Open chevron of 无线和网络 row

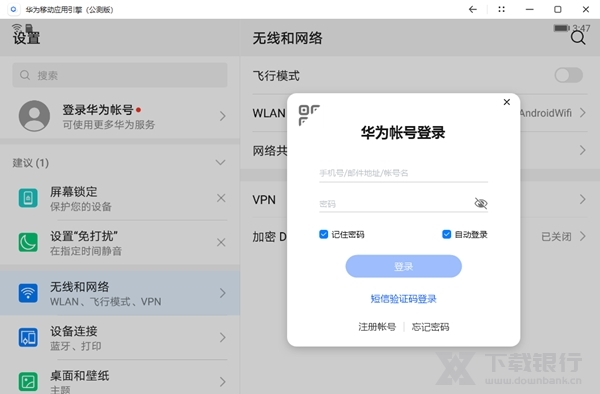223,293
